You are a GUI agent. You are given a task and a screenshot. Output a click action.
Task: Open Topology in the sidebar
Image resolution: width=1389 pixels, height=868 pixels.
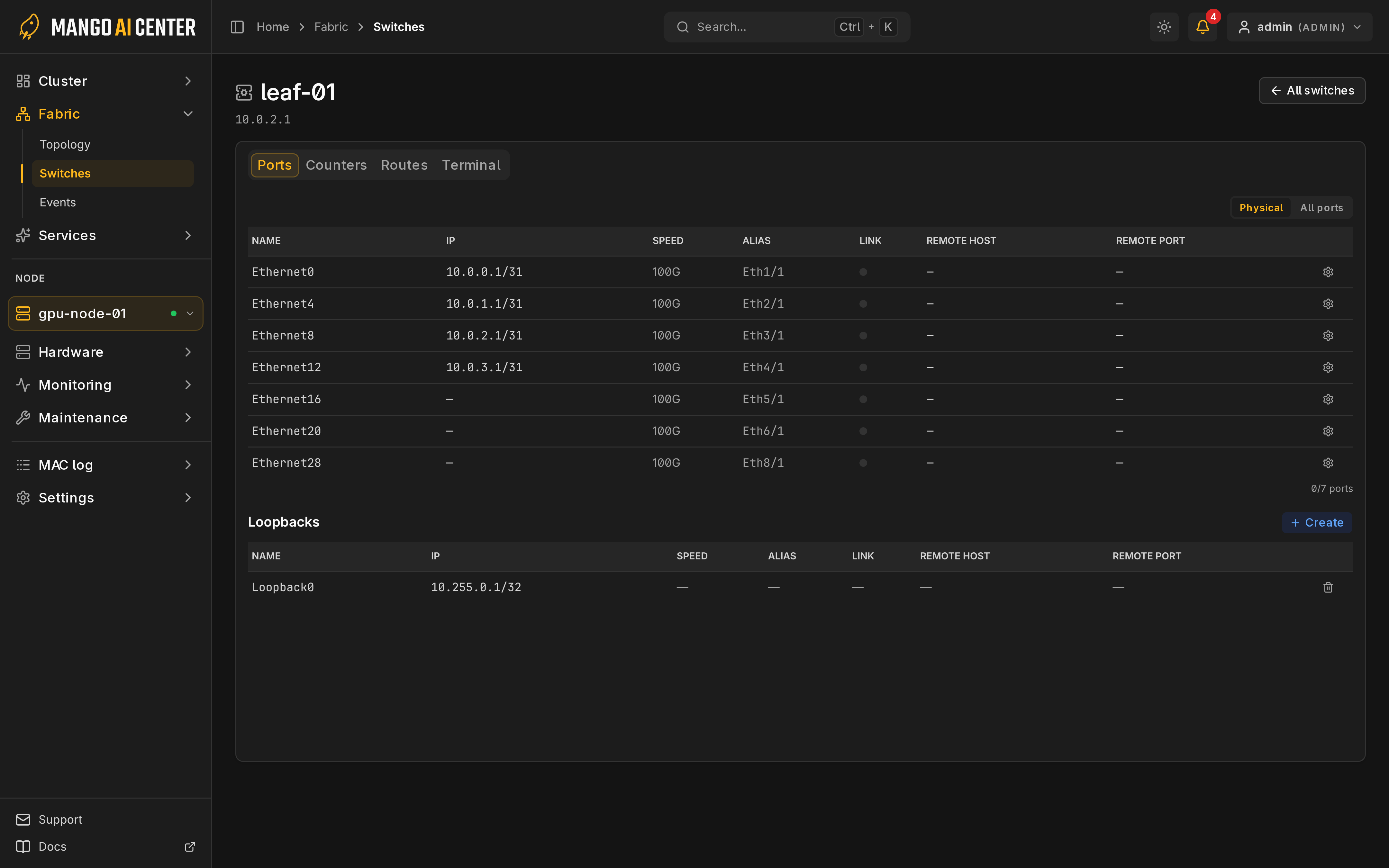coord(113,145)
